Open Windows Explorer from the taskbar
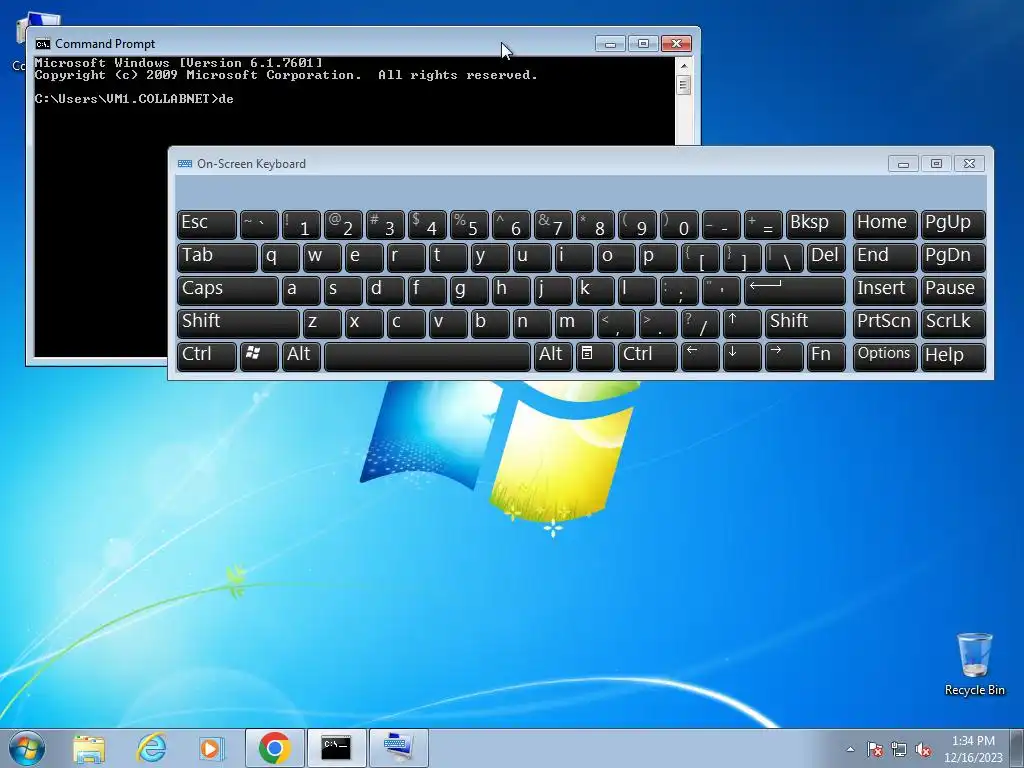This screenshot has height=768, width=1024. (89, 748)
